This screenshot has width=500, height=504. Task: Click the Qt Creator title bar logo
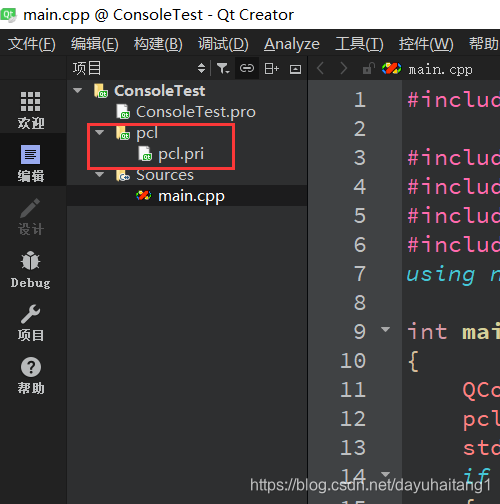tap(8, 15)
